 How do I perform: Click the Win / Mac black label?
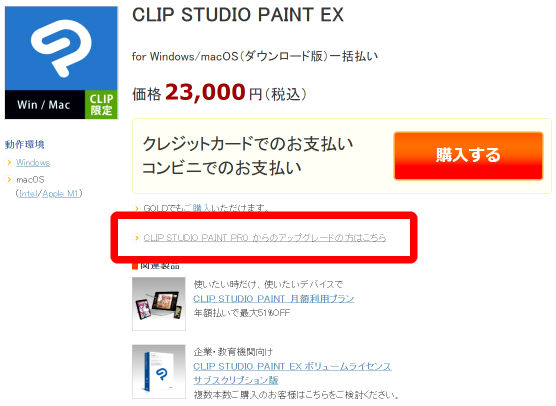(45, 105)
